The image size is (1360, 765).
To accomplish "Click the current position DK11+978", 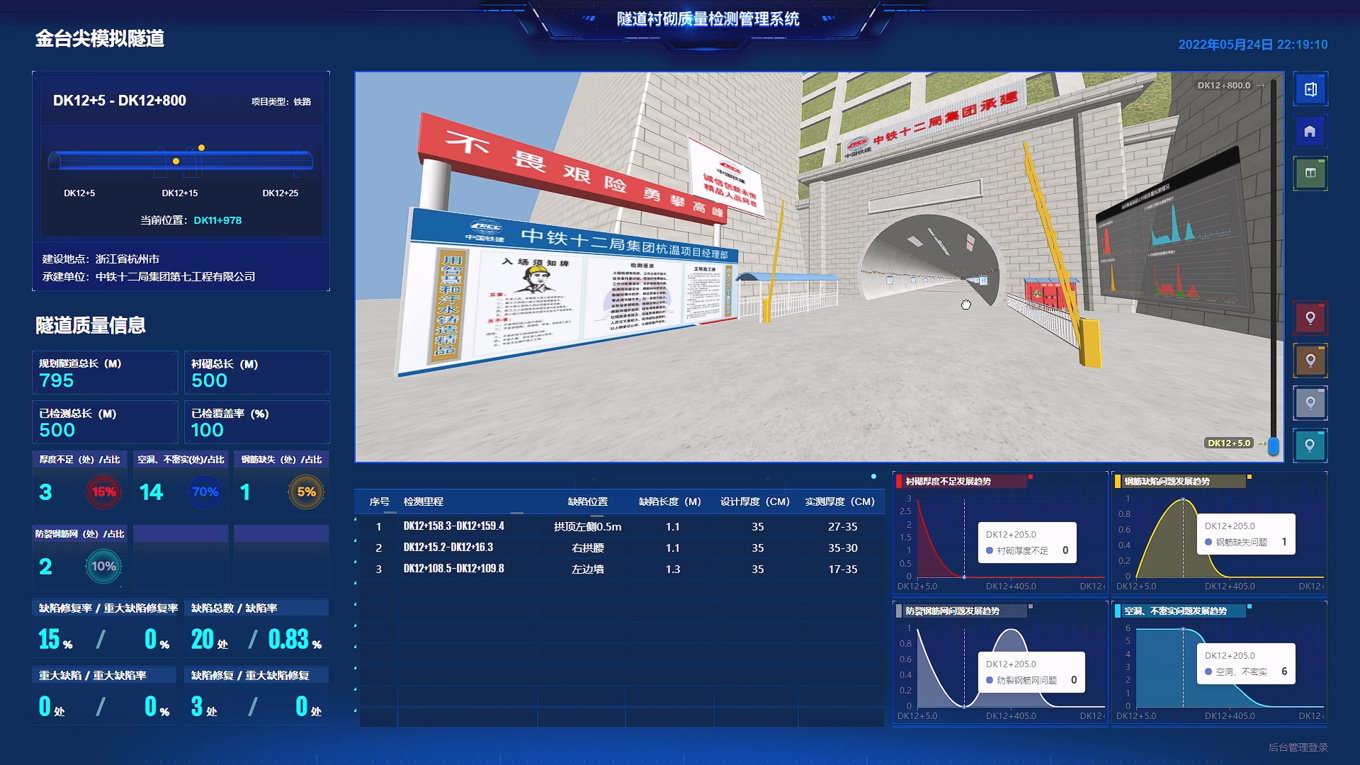I will click(x=218, y=220).
